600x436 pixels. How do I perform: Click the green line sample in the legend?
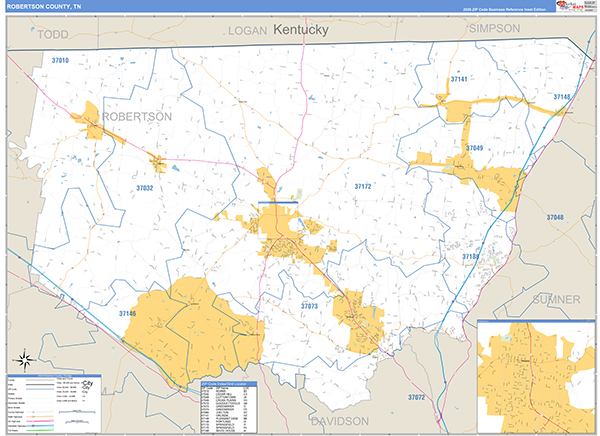click(x=40, y=430)
